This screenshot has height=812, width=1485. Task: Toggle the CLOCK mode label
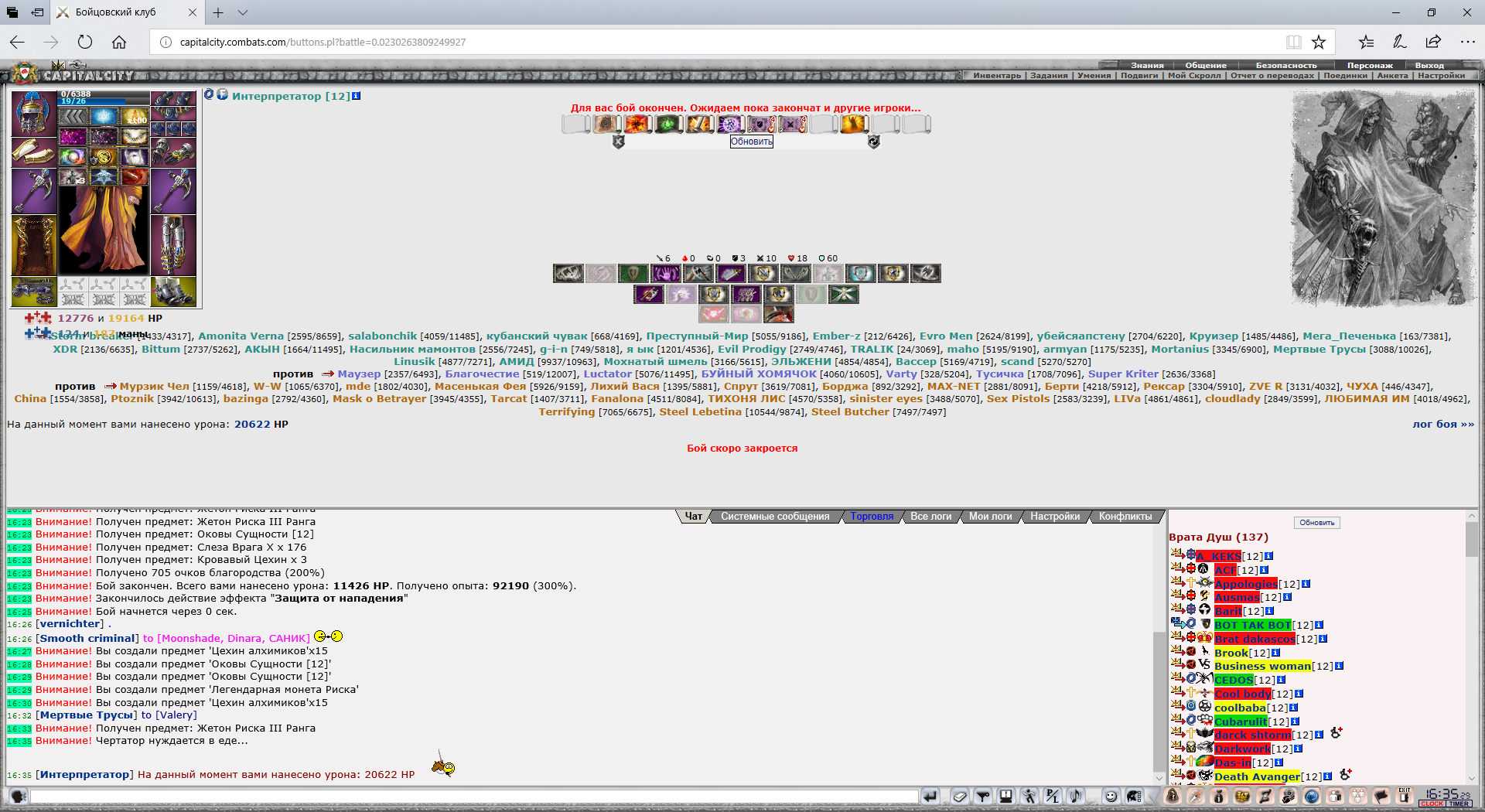1432,804
